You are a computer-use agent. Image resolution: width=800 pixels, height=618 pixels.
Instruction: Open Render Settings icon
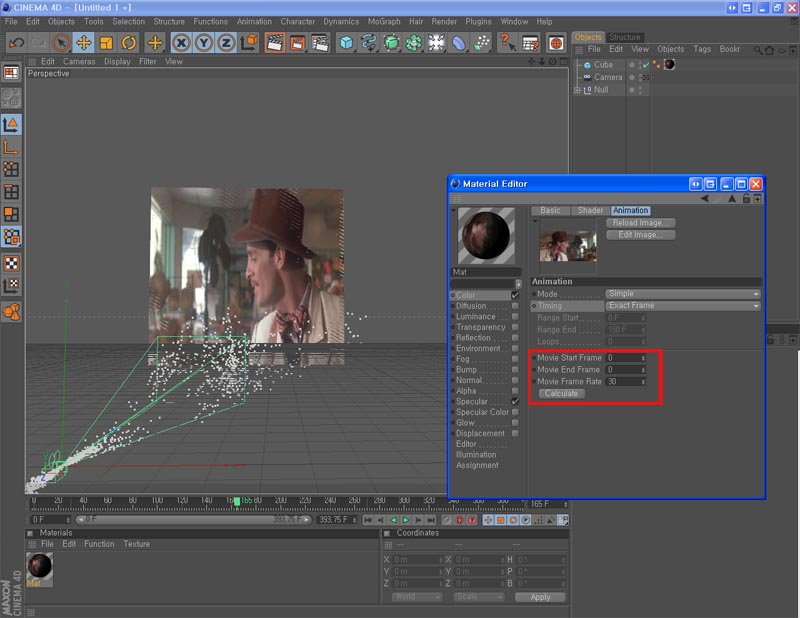point(320,43)
